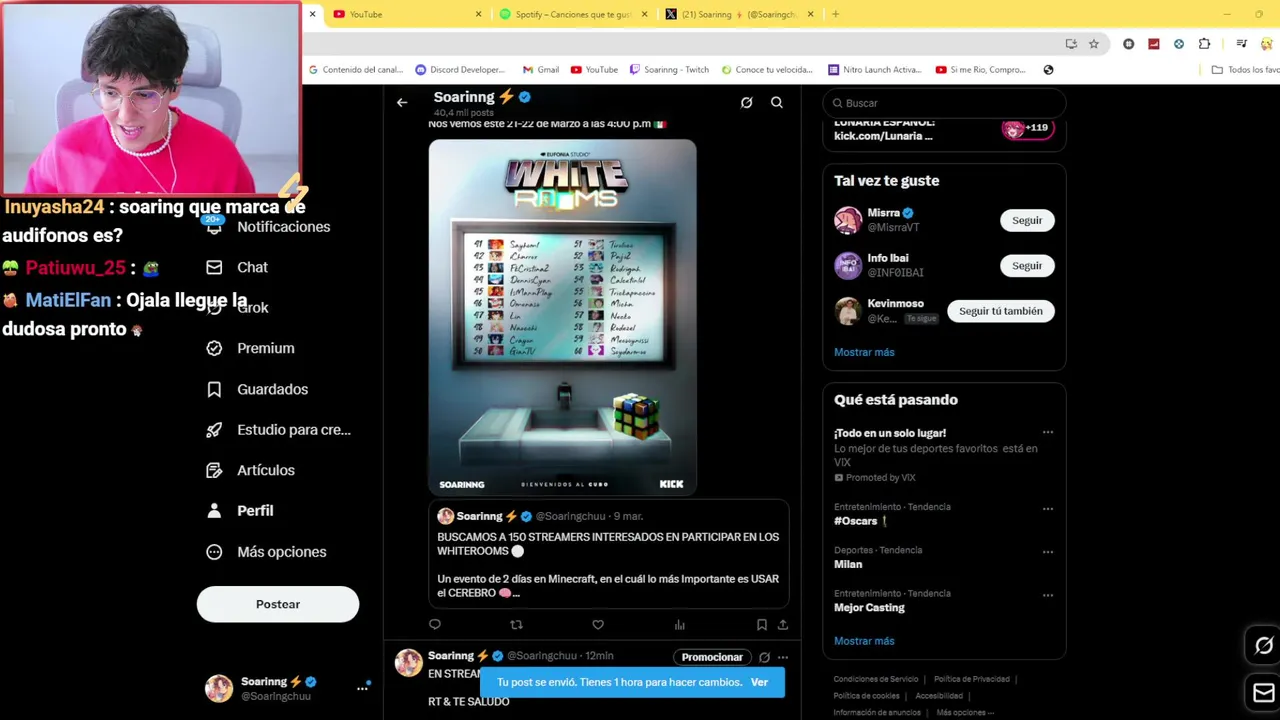Bookmark this page with the star icon
This screenshot has width=1280, height=720.
1094,44
